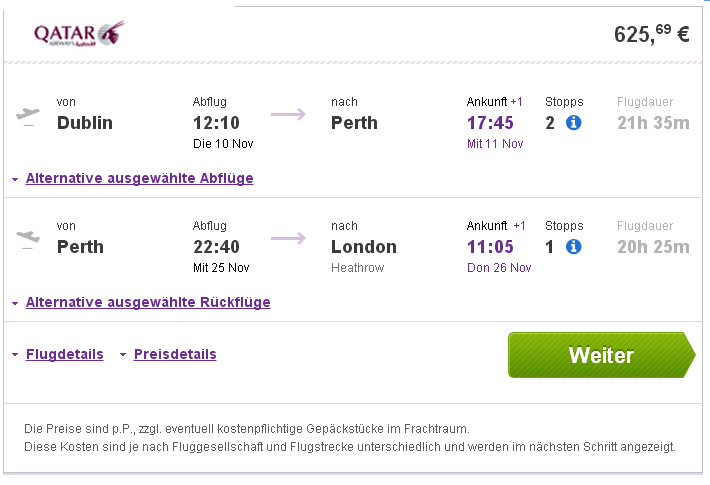Viewport: 710px width, 485px height.
Task: Expand the Preisdetails disclosure triangle
Action: pyautogui.click(x=123, y=355)
